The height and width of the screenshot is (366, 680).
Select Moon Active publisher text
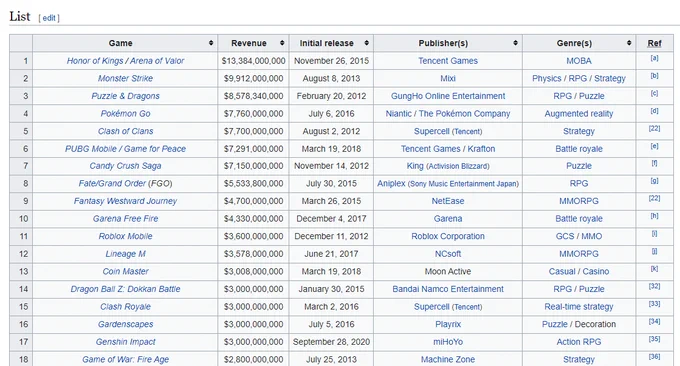[x=448, y=271]
